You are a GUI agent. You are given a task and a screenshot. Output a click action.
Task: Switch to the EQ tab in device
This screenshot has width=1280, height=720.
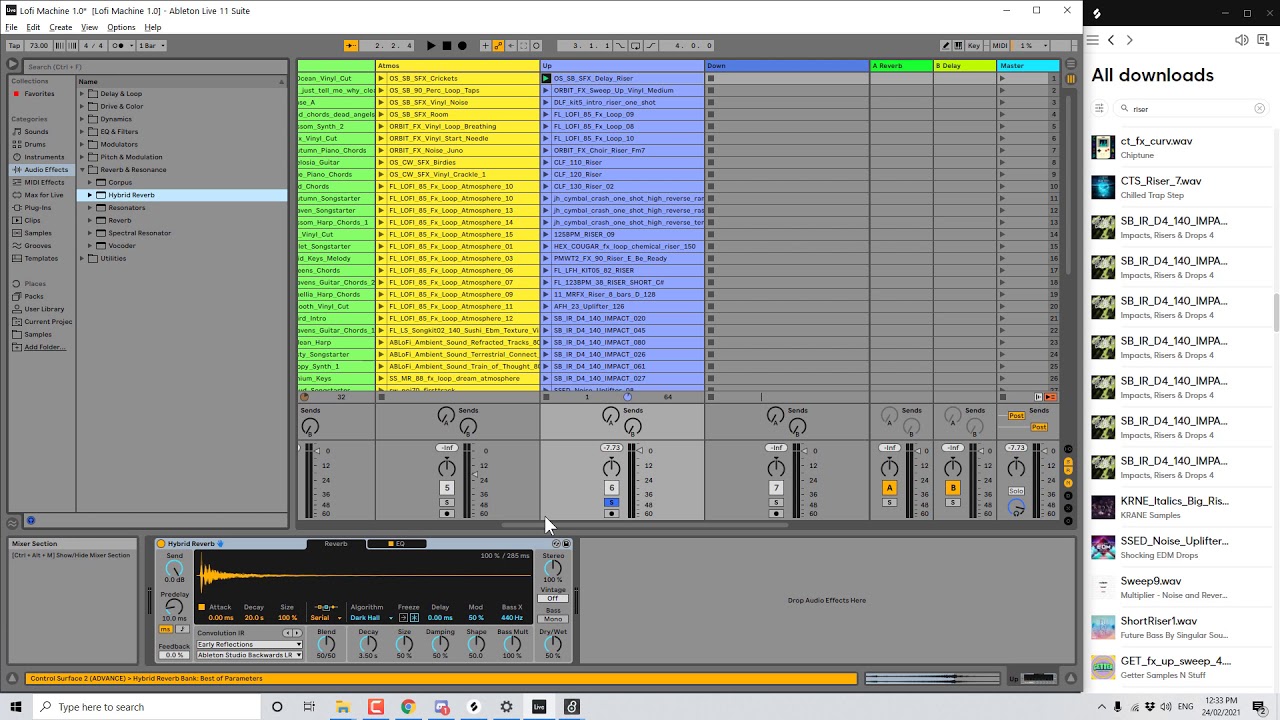click(x=397, y=544)
